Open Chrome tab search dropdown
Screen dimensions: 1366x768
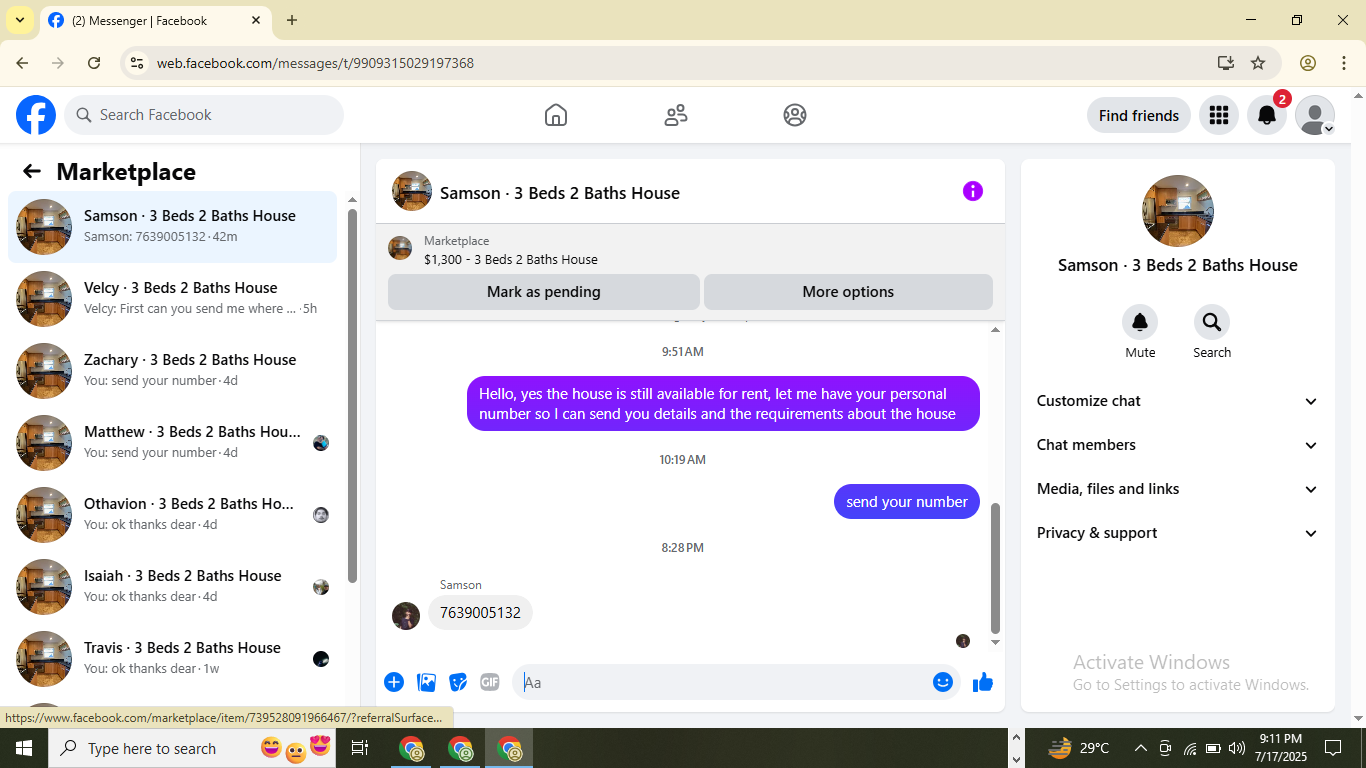[20, 20]
